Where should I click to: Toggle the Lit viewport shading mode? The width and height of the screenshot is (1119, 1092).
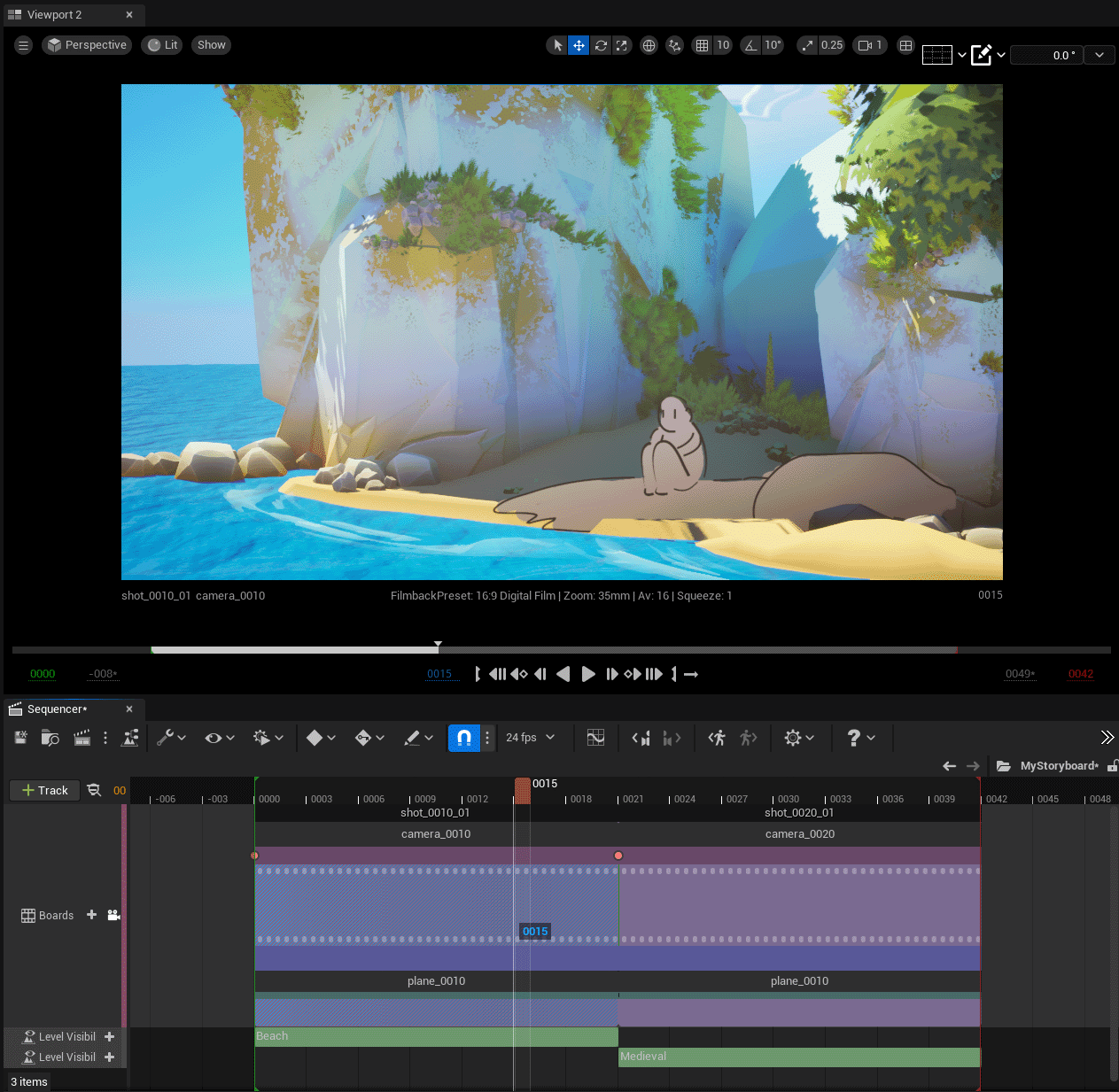(x=161, y=44)
